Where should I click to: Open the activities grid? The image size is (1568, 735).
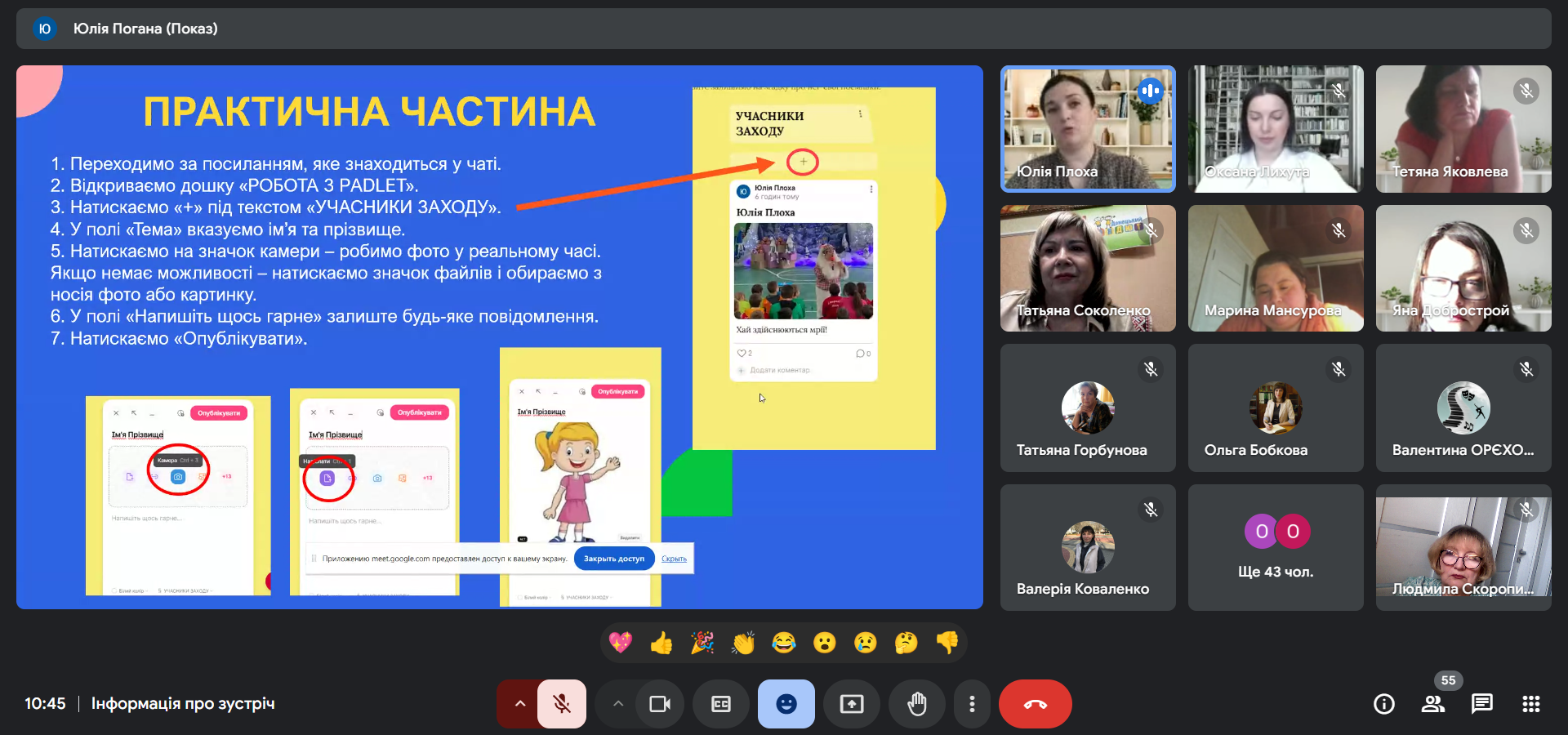coord(1531,704)
